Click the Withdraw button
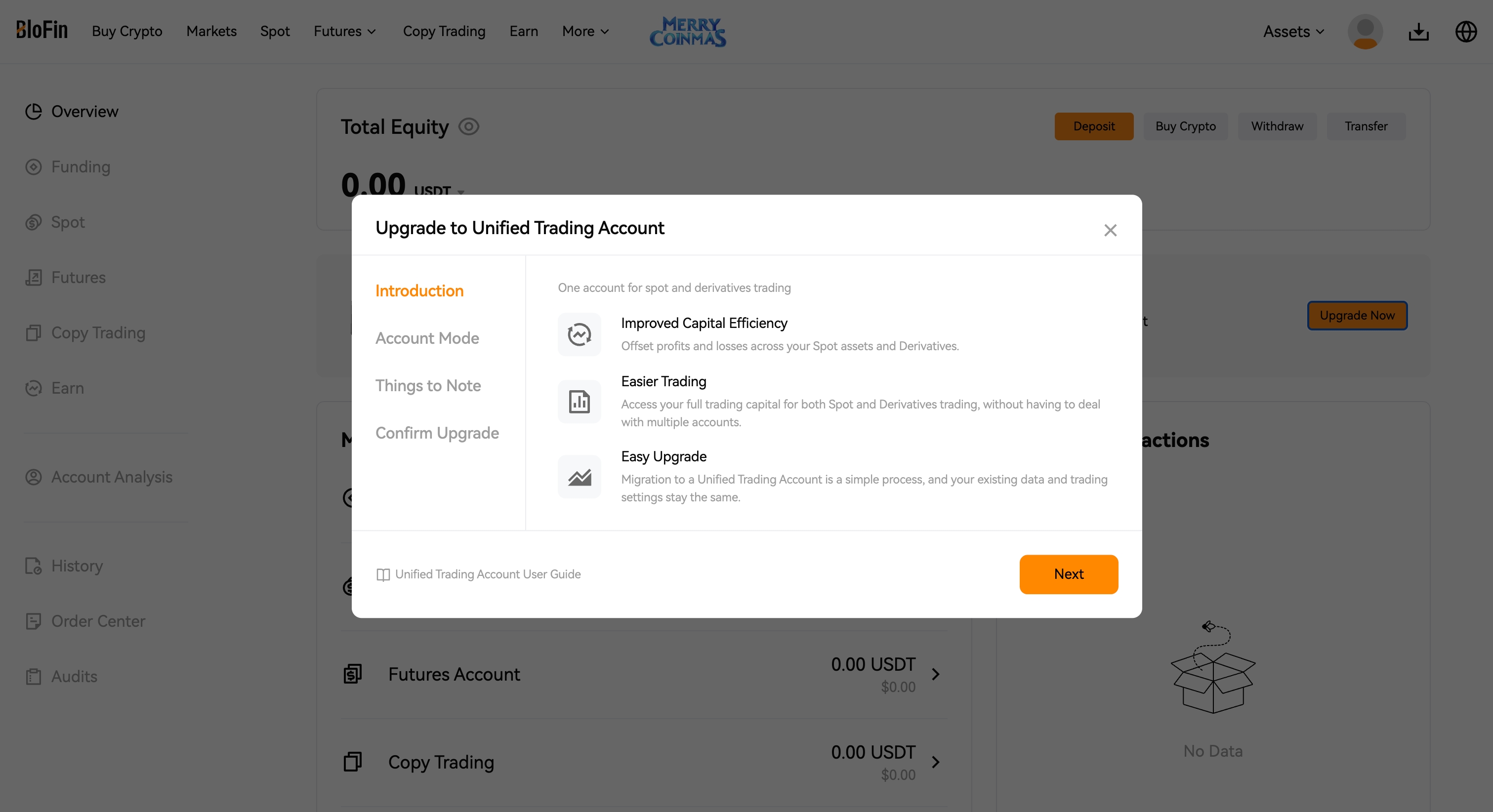The image size is (1493, 812). coord(1277,126)
